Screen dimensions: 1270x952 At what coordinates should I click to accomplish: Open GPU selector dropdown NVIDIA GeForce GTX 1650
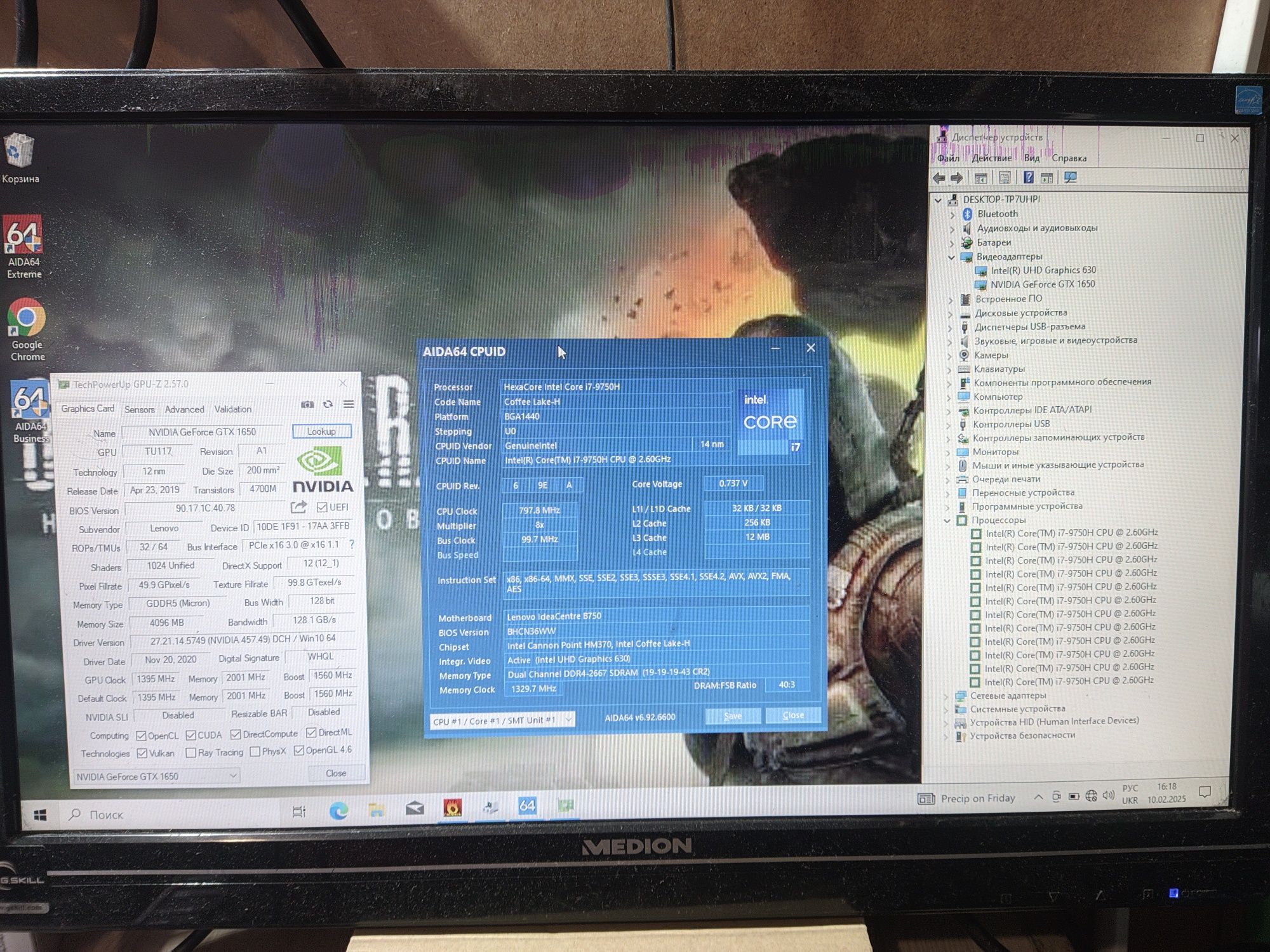click(156, 776)
